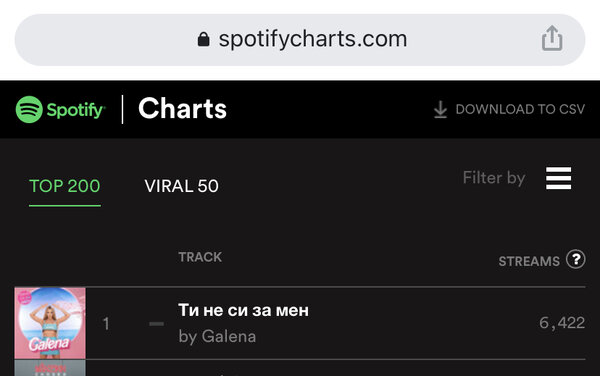Open the track Ти не си за мен
The height and width of the screenshot is (376, 600).
pos(243,310)
